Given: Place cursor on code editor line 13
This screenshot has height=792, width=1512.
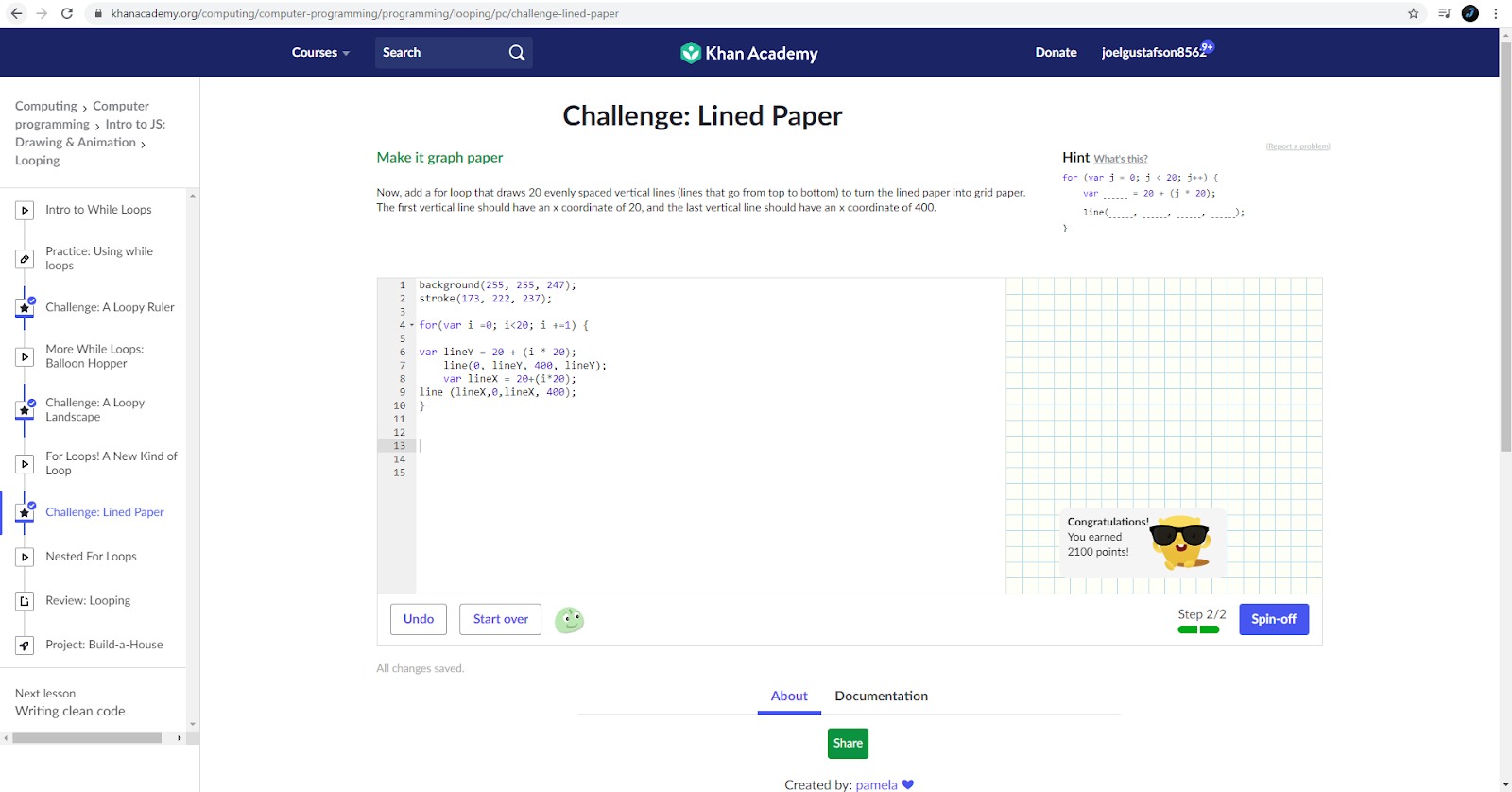Looking at the screenshot, I should pos(709,446).
